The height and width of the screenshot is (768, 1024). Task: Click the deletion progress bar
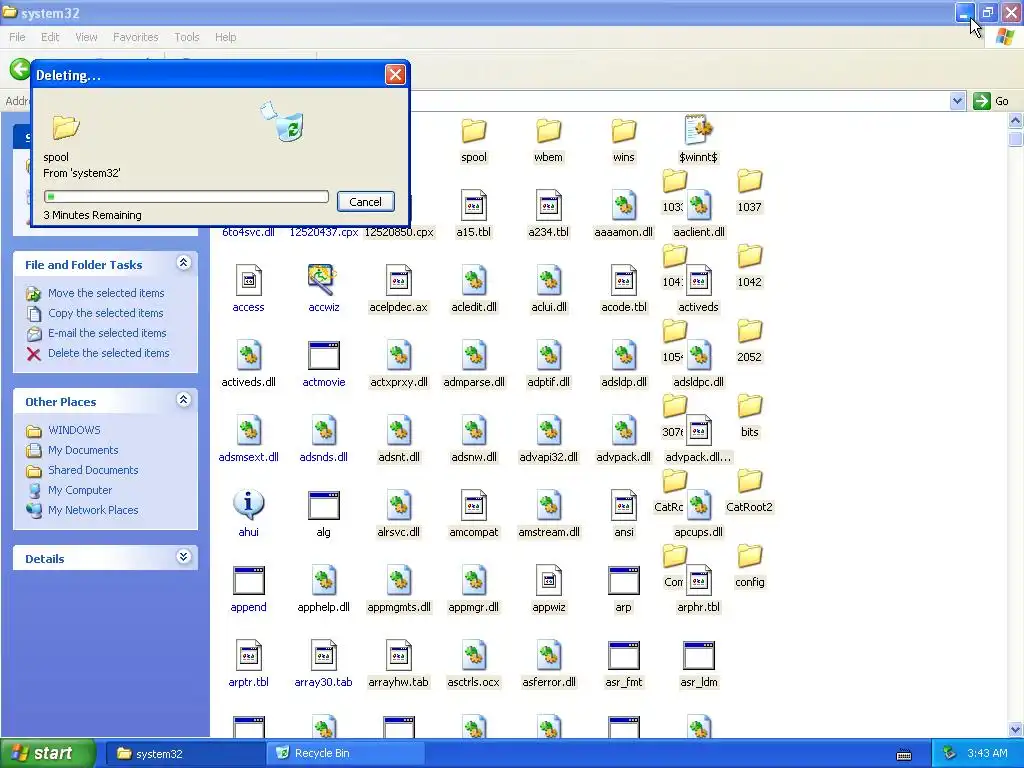[186, 197]
